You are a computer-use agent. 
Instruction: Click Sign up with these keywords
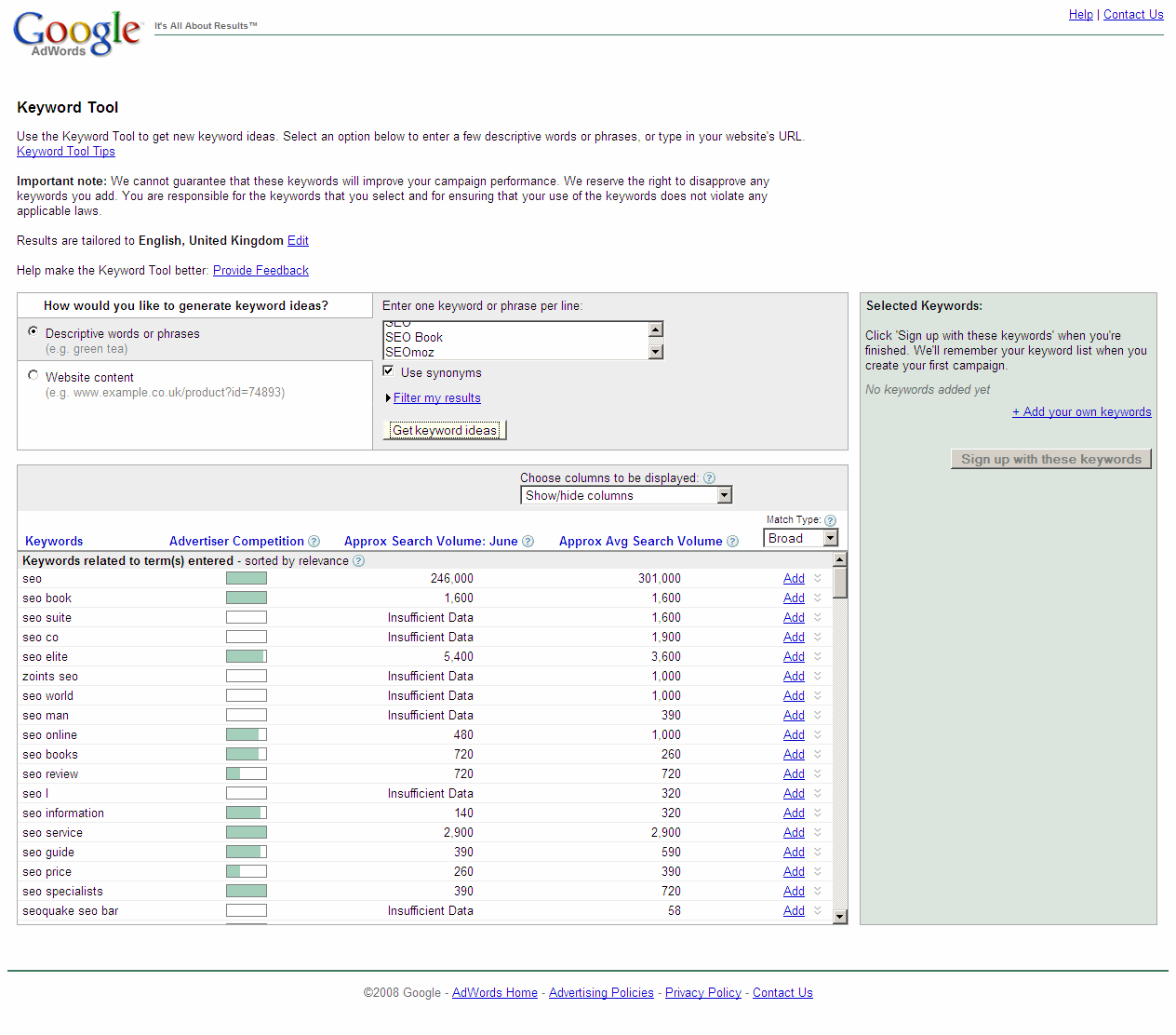1050,458
